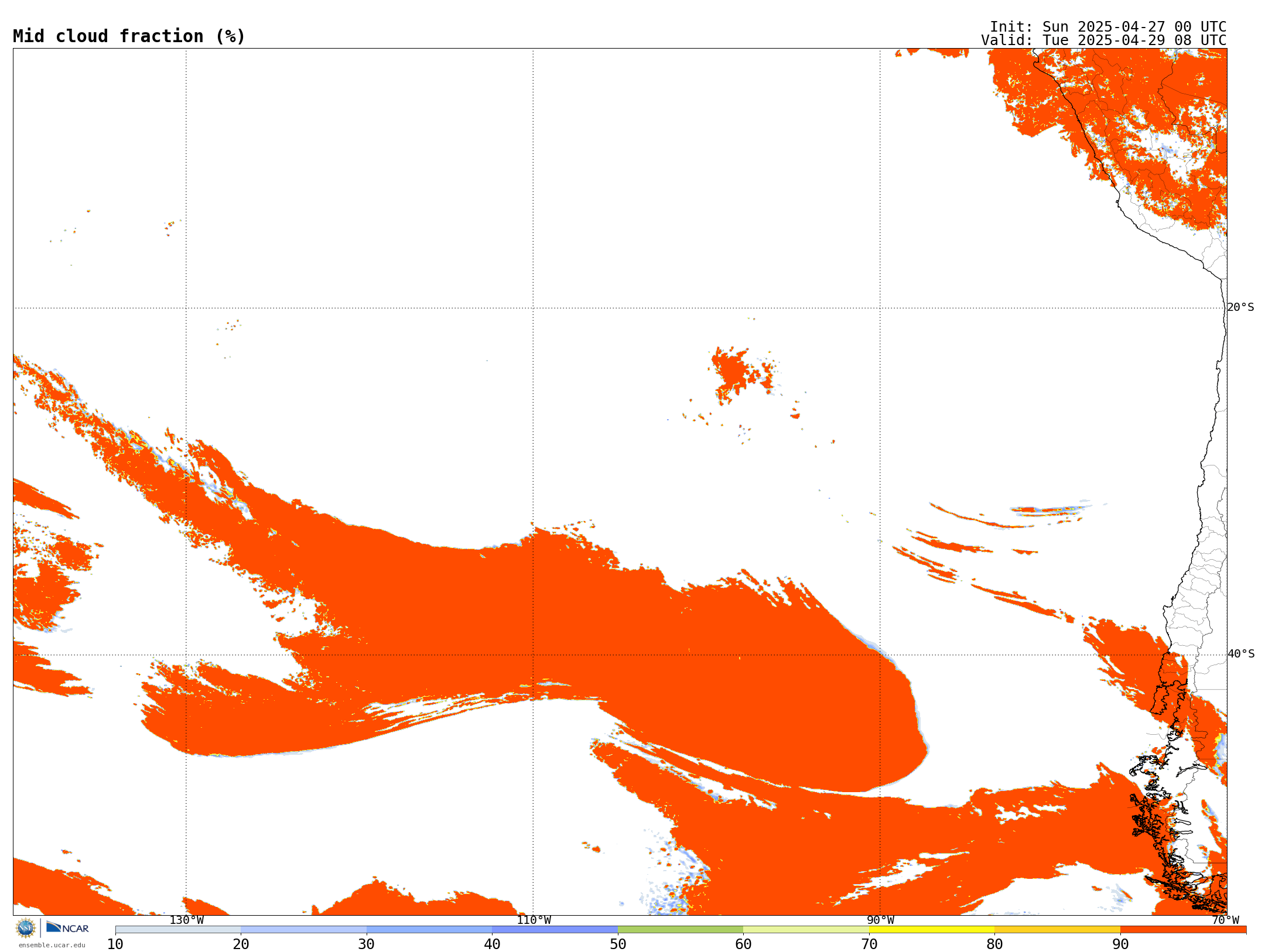1265x952 pixels.
Task: Click the colorbar tick label '50'
Action: [x=618, y=944]
